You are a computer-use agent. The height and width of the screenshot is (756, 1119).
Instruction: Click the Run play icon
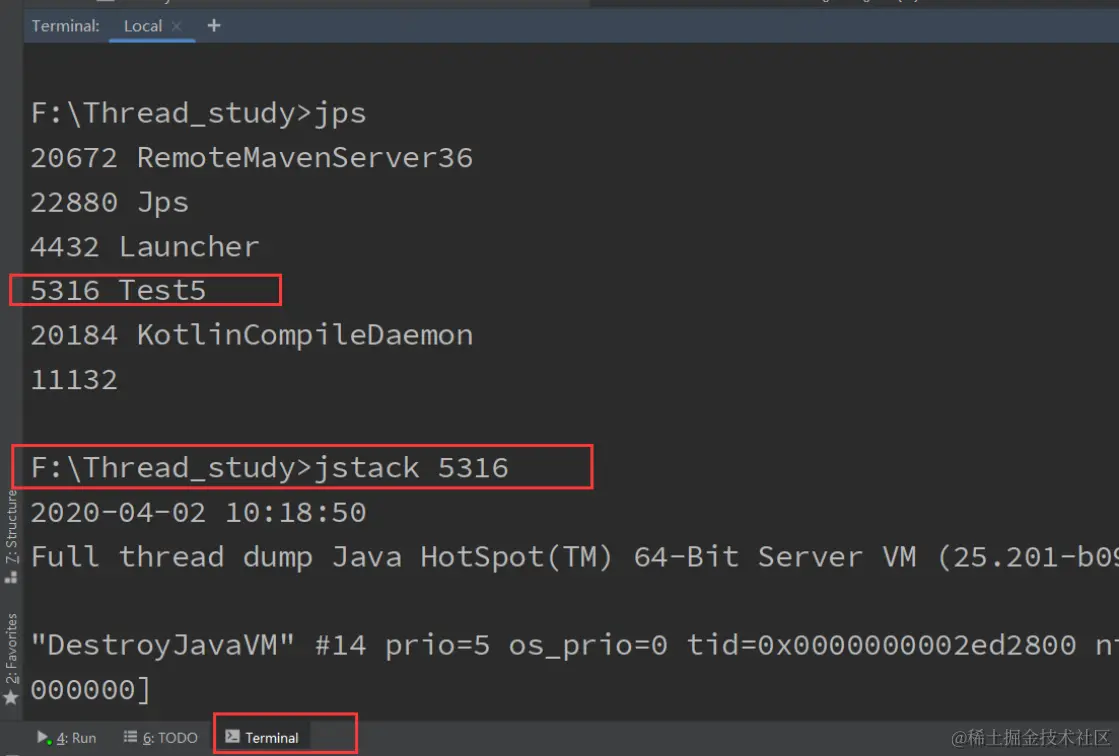[x=43, y=737]
